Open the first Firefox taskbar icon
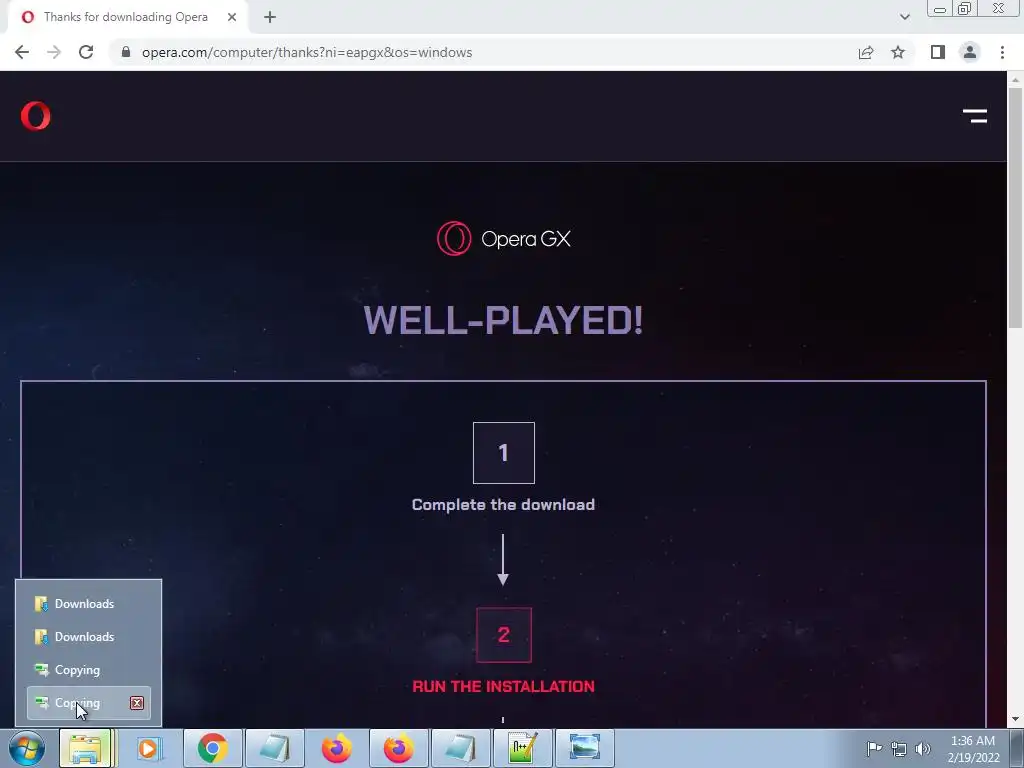The height and width of the screenshot is (768, 1024). pos(336,748)
